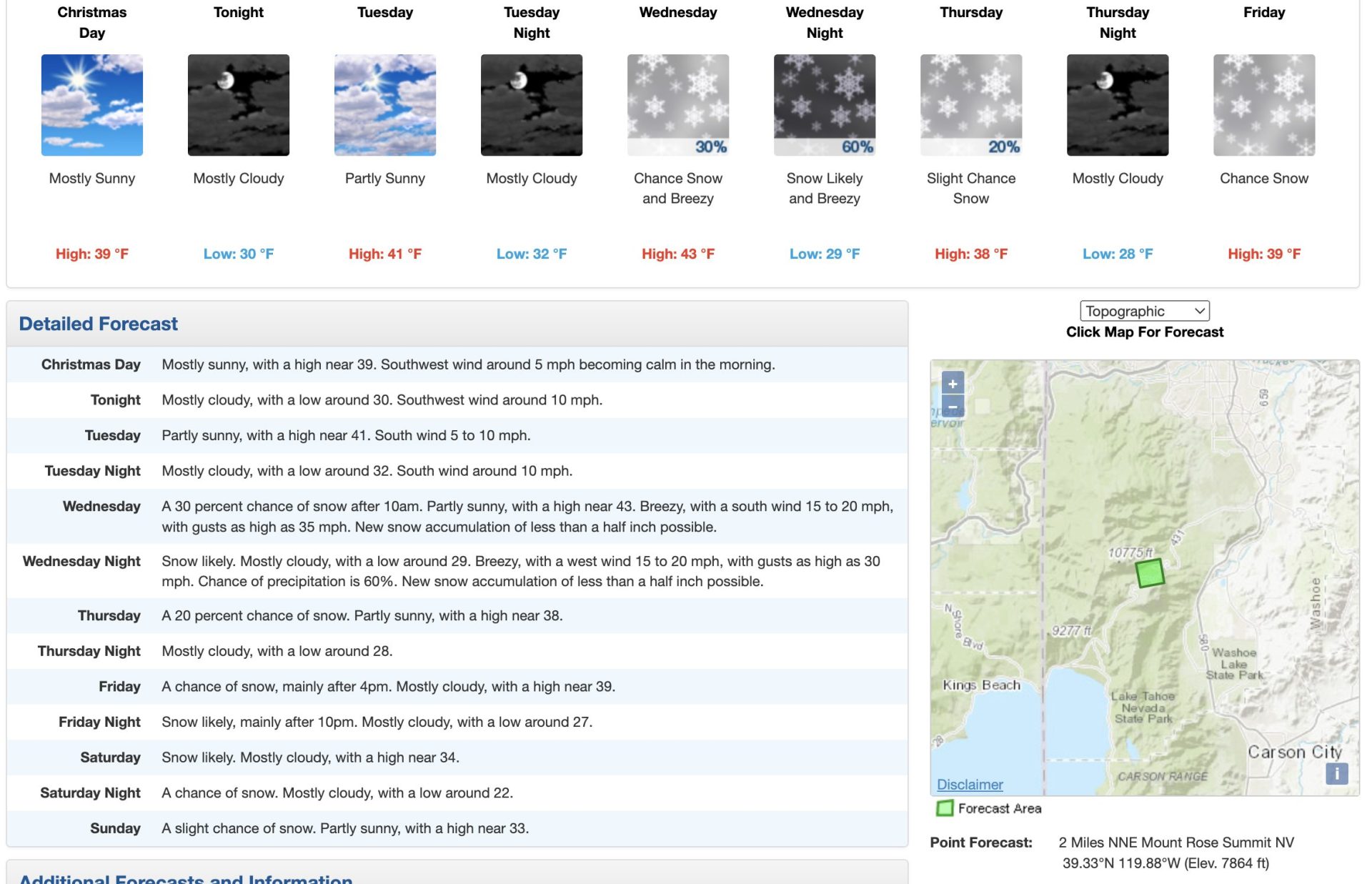Click the Additional Forecasts and Information header

(186, 878)
